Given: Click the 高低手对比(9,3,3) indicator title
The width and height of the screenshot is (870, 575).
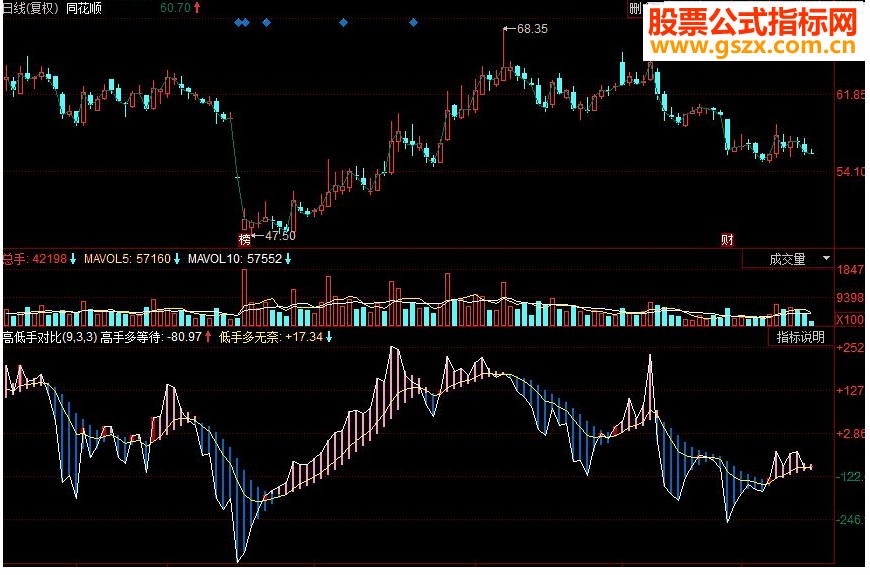Looking at the screenshot, I should click(50, 337).
